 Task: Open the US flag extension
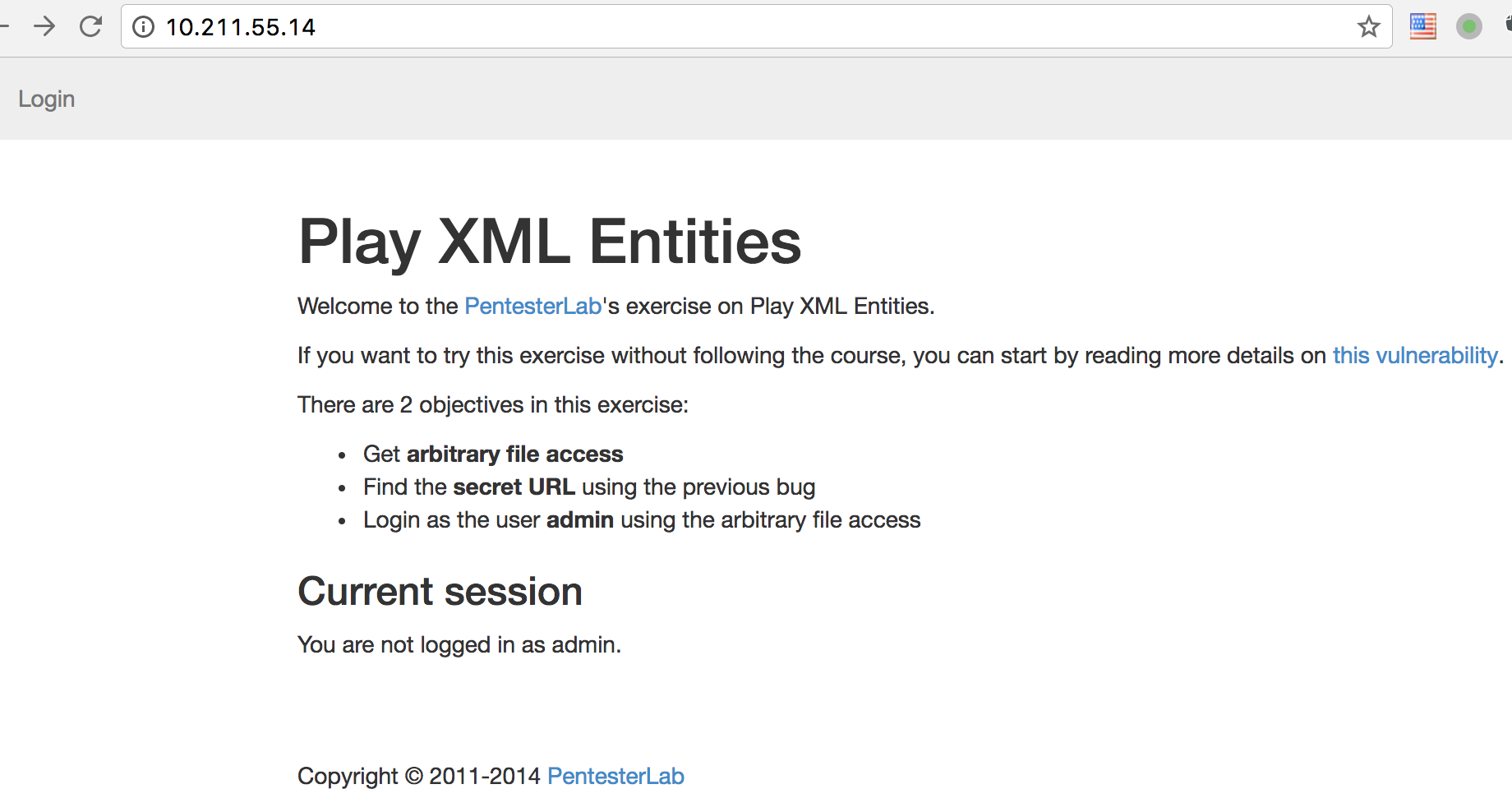coord(1422,26)
